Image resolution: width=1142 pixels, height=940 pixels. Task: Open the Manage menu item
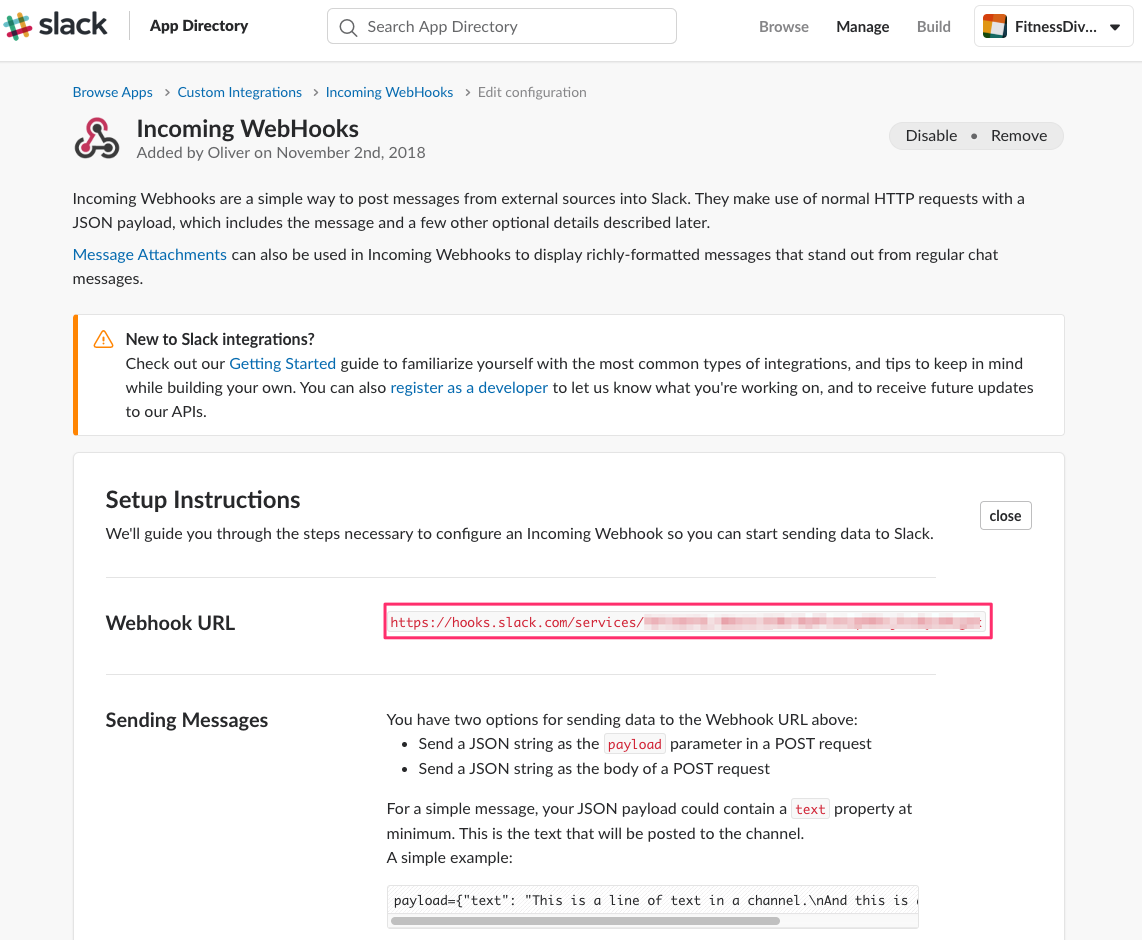coord(862,27)
